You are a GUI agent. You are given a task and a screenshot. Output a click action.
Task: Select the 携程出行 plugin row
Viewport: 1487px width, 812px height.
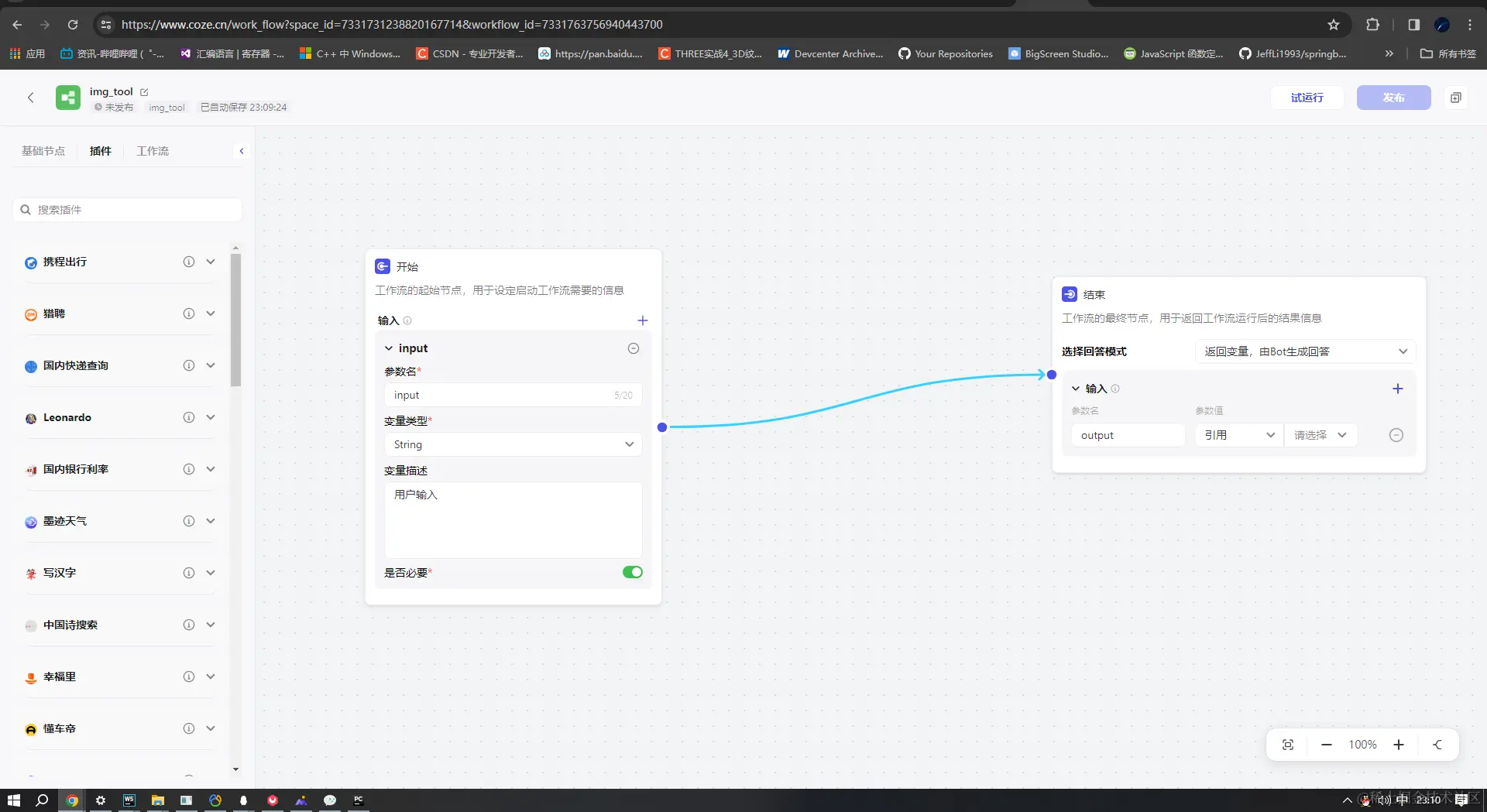[x=120, y=262]
